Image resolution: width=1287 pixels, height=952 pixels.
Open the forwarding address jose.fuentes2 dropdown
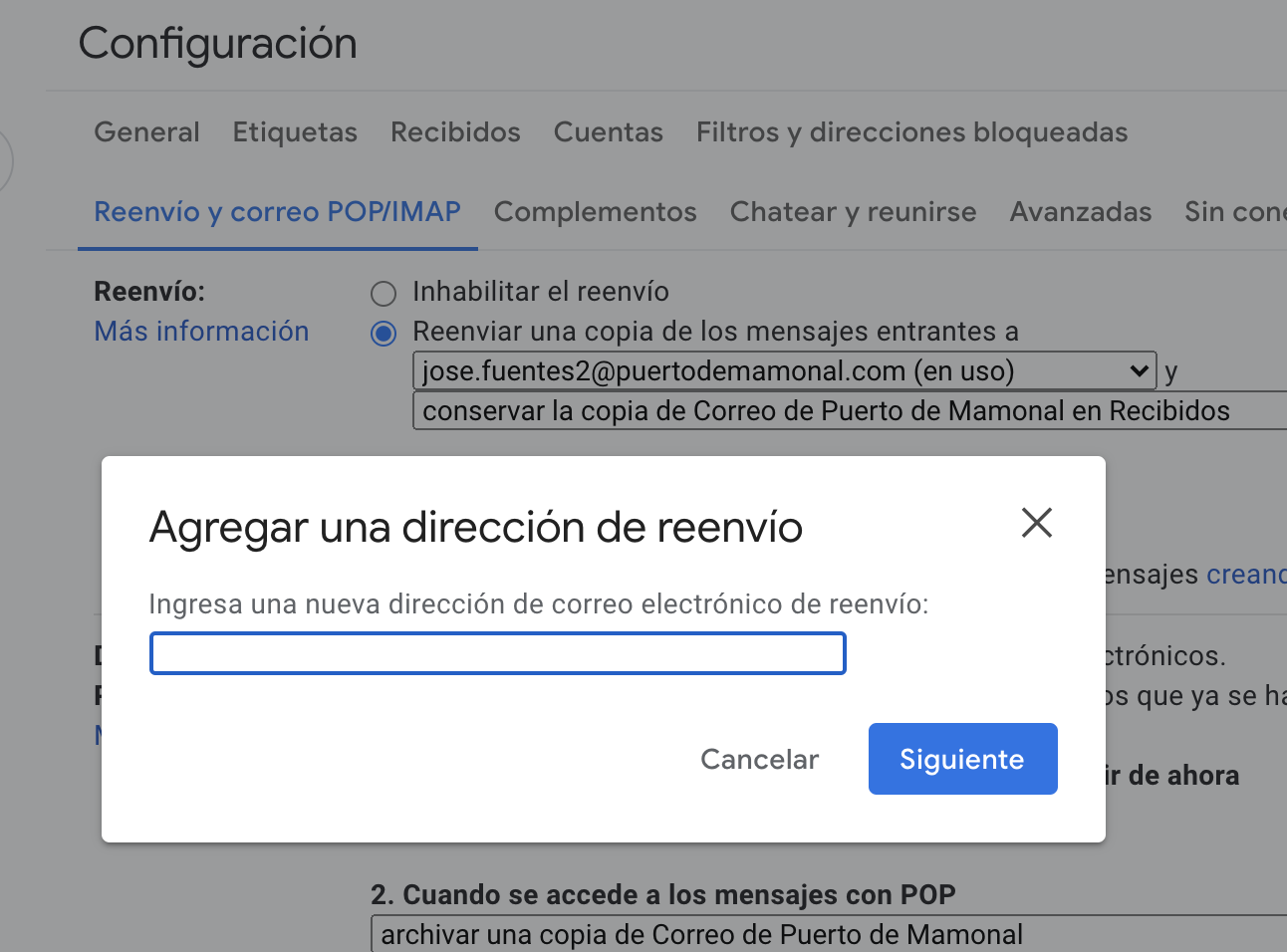(785, 370)
